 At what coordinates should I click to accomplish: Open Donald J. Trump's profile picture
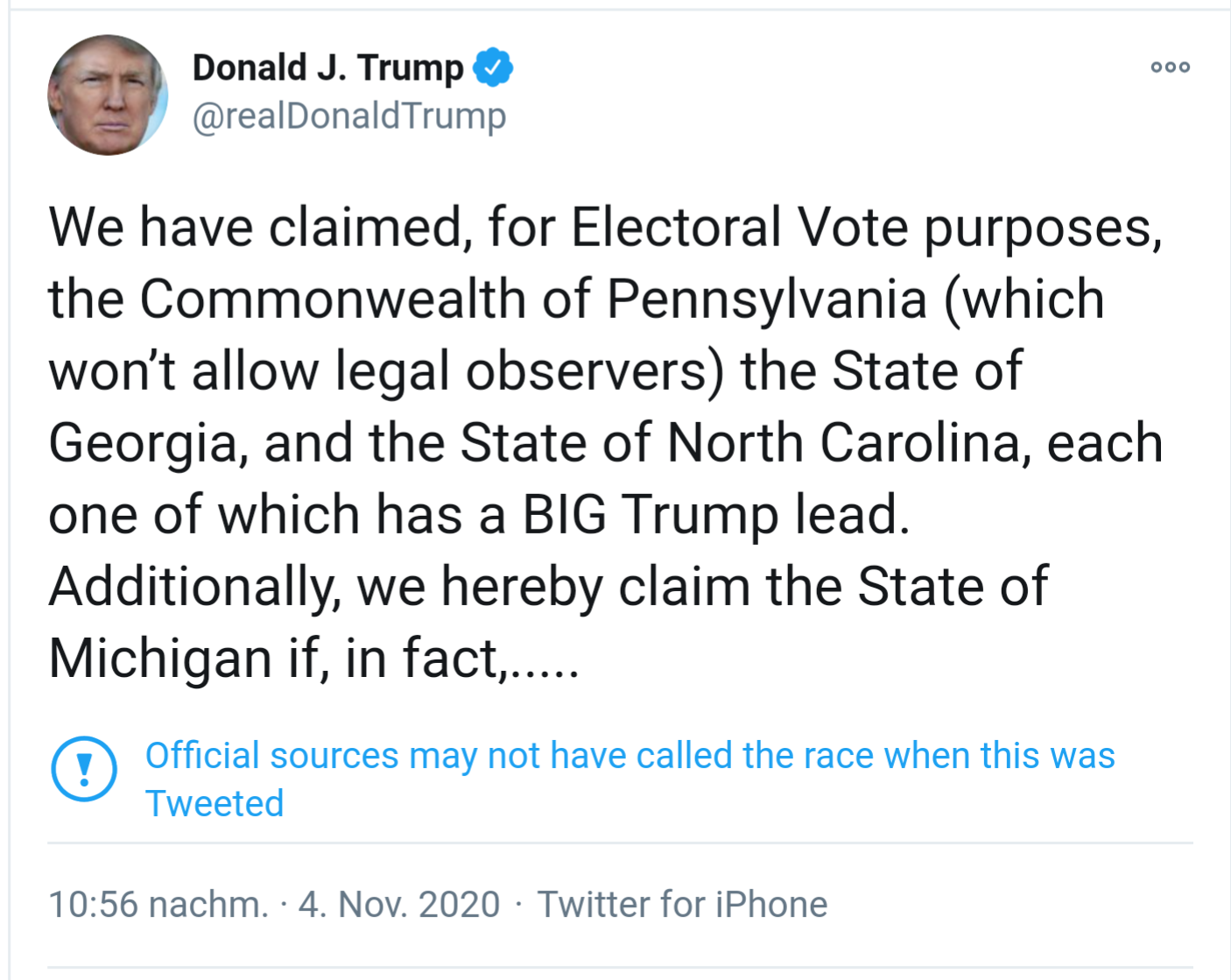108,95
